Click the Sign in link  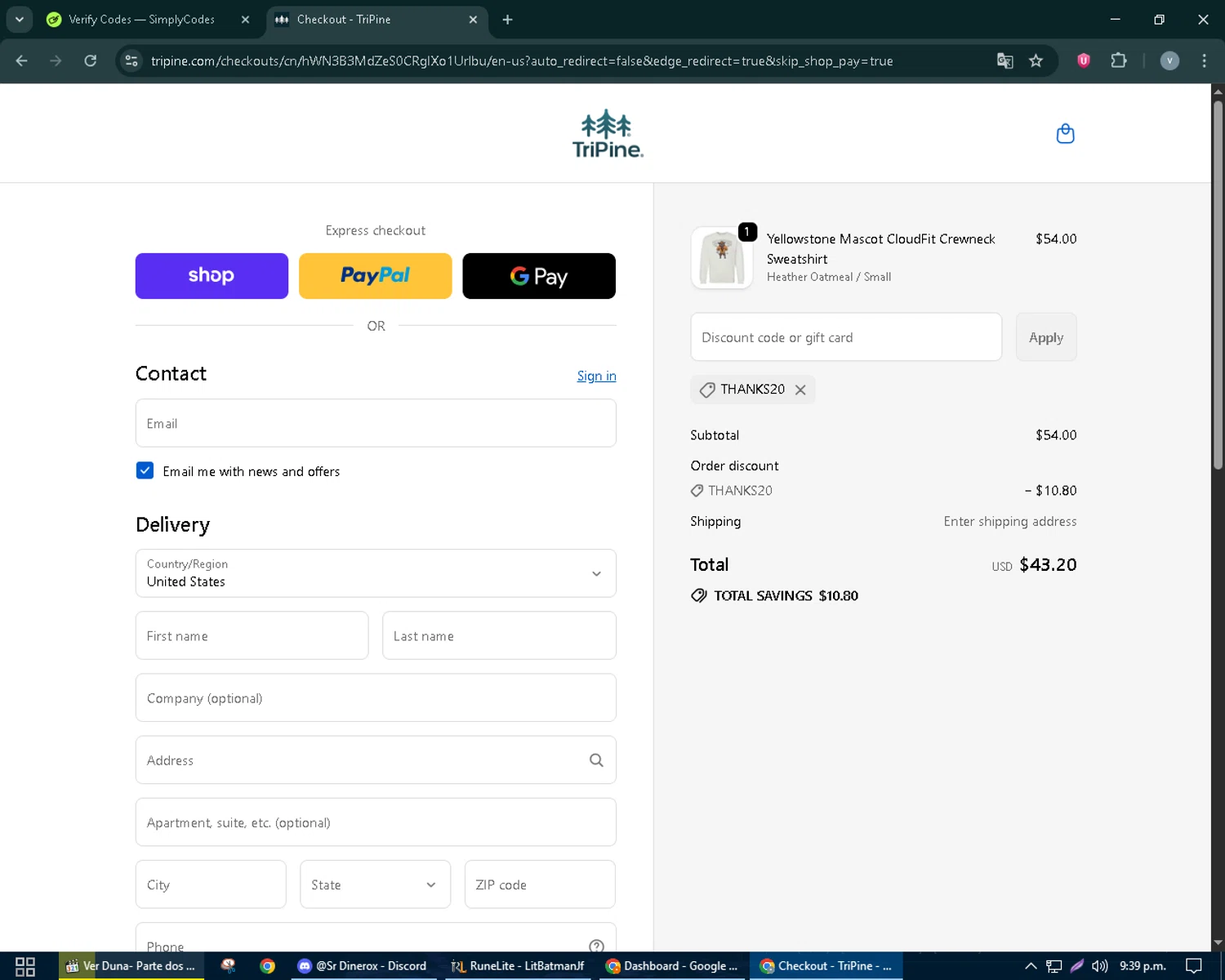[596, 376]
